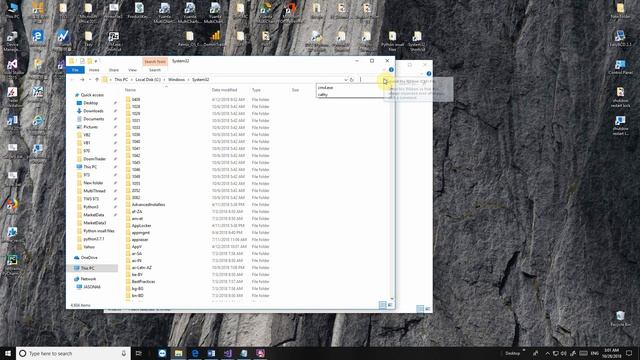Select MultiThread folder in navigation pane
The width and height of the screenshot is (640, 360).
tap(94, 191)
